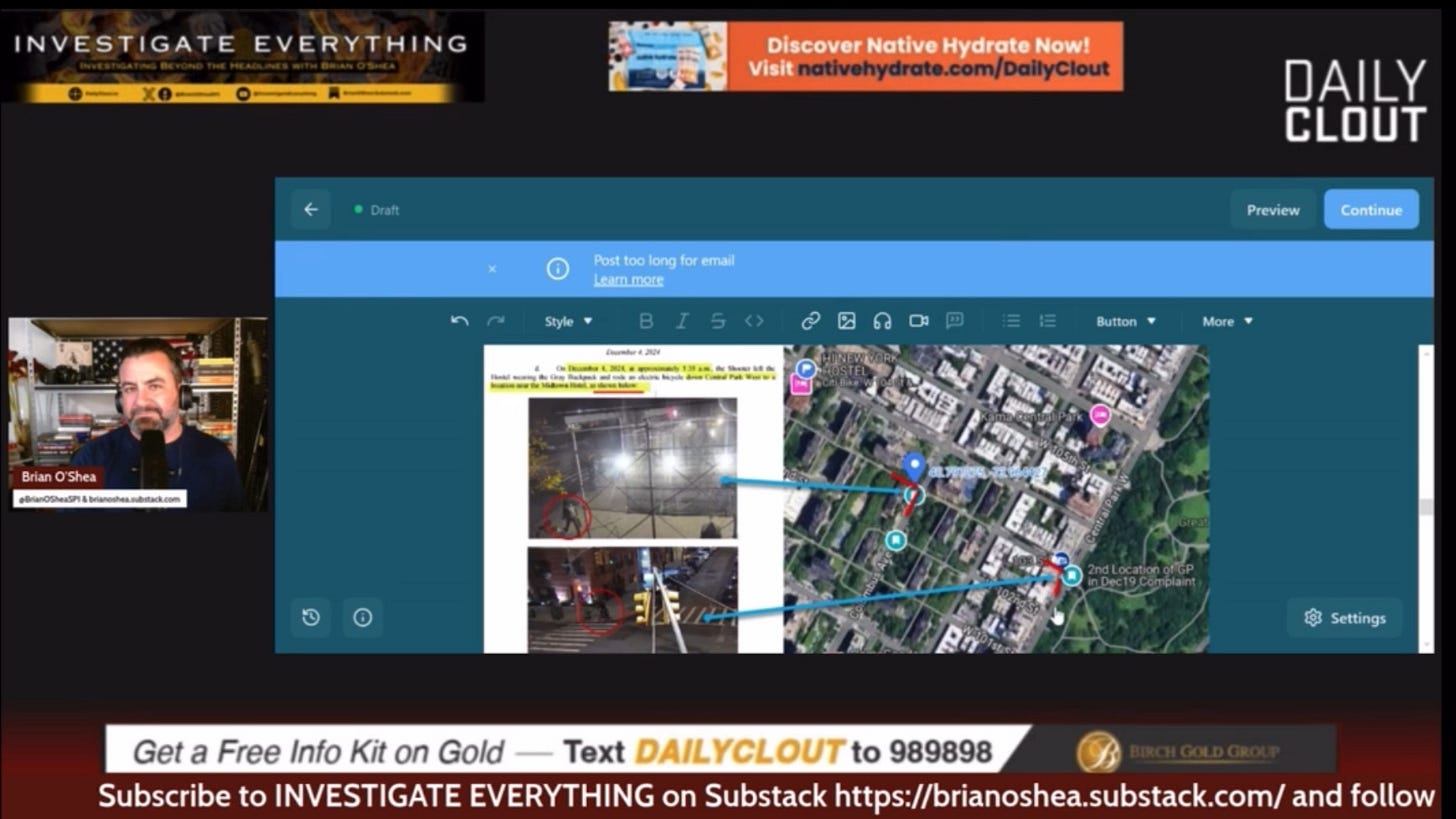Click the info circle icon in the blue banner
Screen dimensions: 1456x819
(x=558, y=269)
